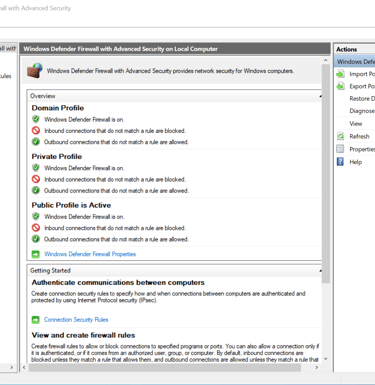The image size is (375, 385).
Task: Click Private Profile firewall on shield icon
Action: [36, 168]
